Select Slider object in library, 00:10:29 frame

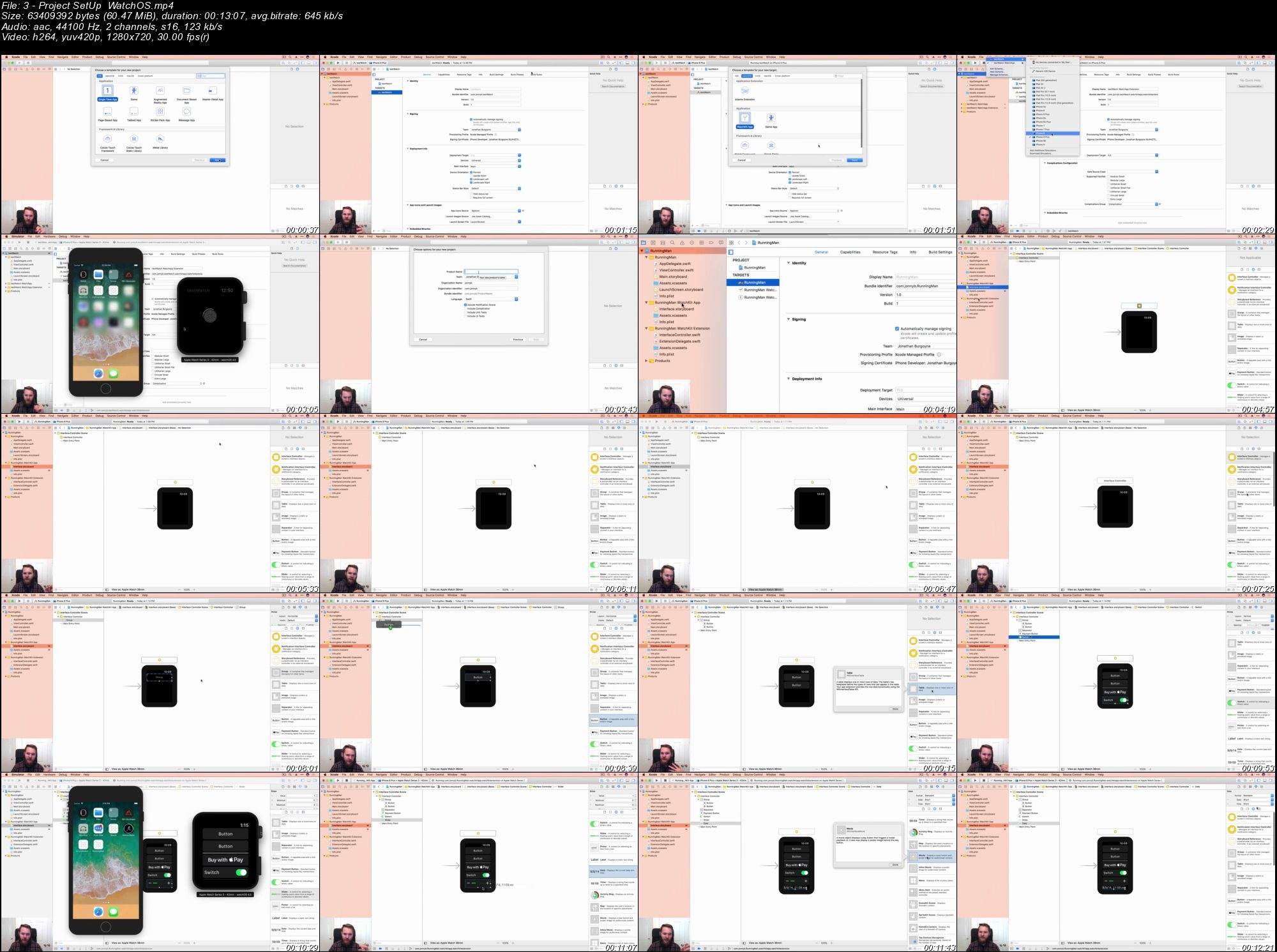click(x=294, y=894)
